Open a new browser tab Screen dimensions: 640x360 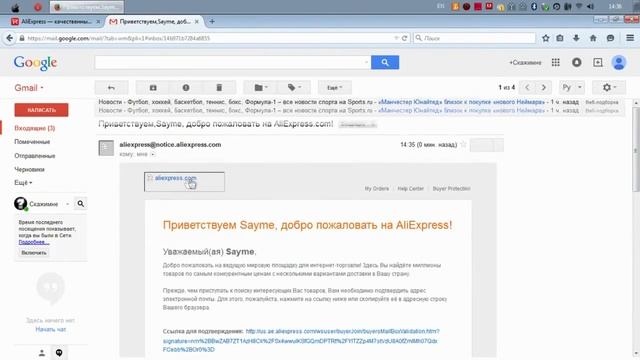(x=212, y=22)
